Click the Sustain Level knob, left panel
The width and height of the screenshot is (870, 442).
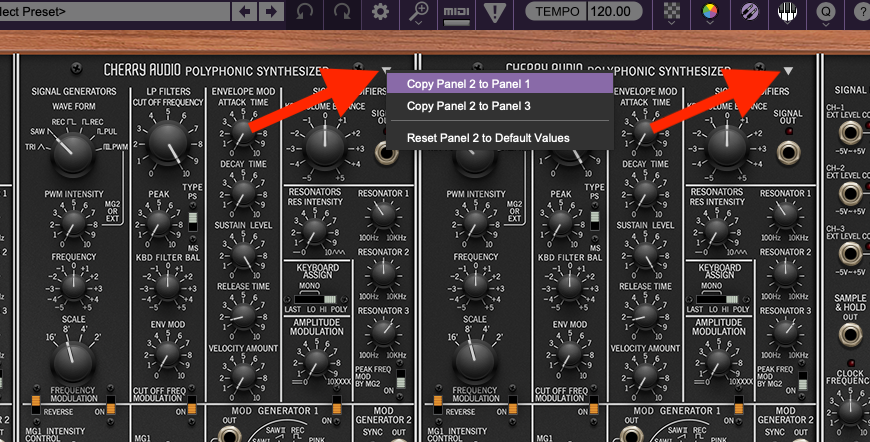pyautogui.click(x=244, y=255)
